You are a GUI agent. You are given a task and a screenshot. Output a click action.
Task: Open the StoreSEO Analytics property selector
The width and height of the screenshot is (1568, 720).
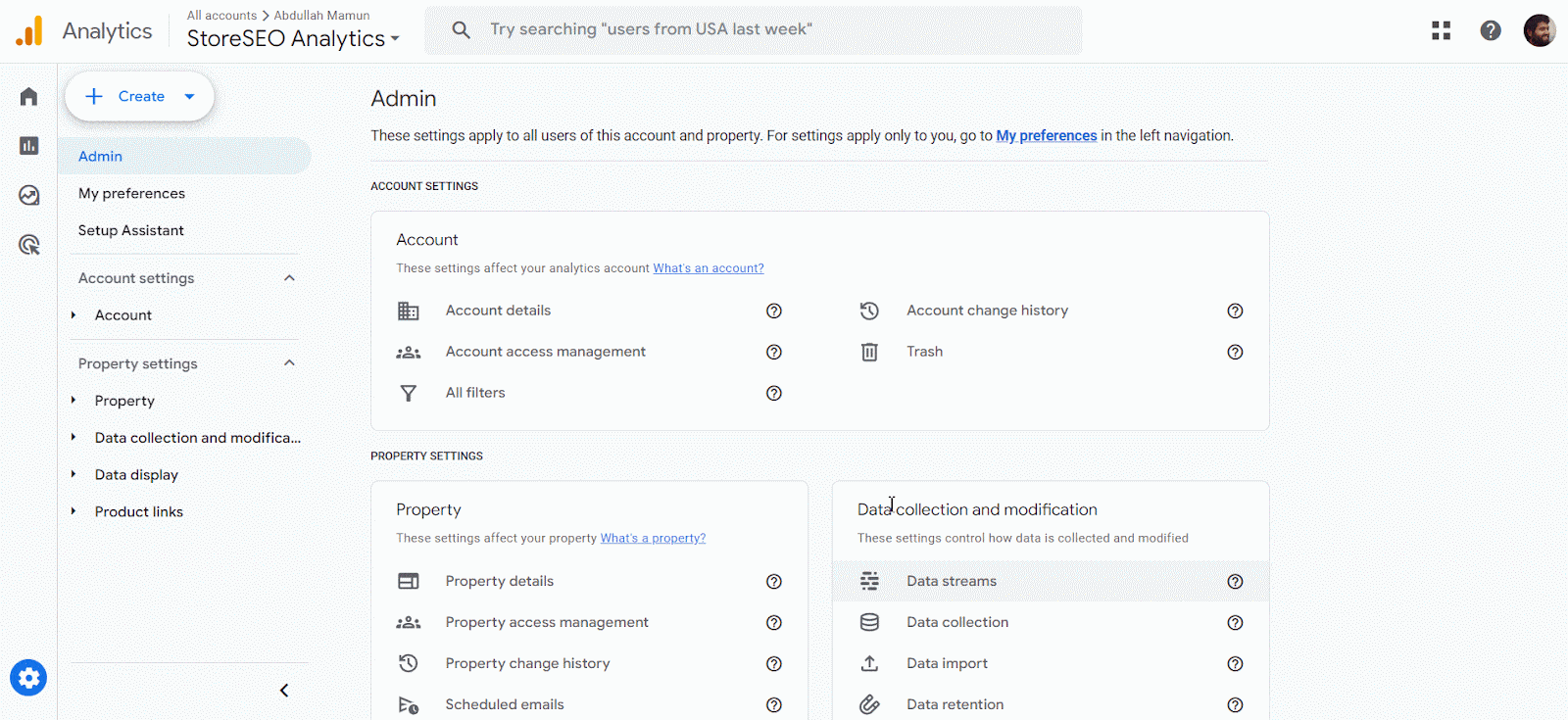(x=293, y=38)
